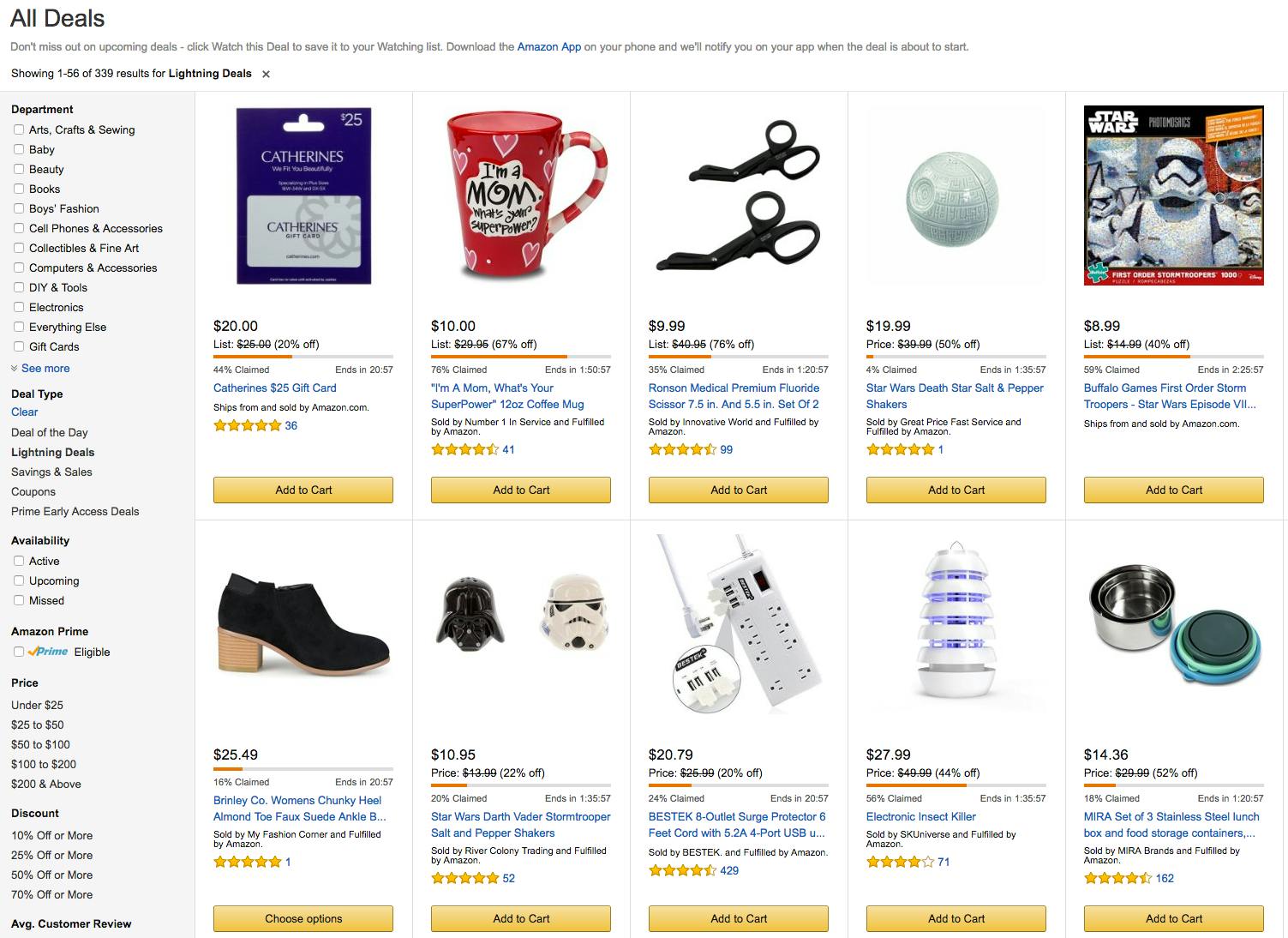Tick the Upcoming availability checkbox
The width and height of the screenshot is (1288, 938).
click(x=19, y=580)
